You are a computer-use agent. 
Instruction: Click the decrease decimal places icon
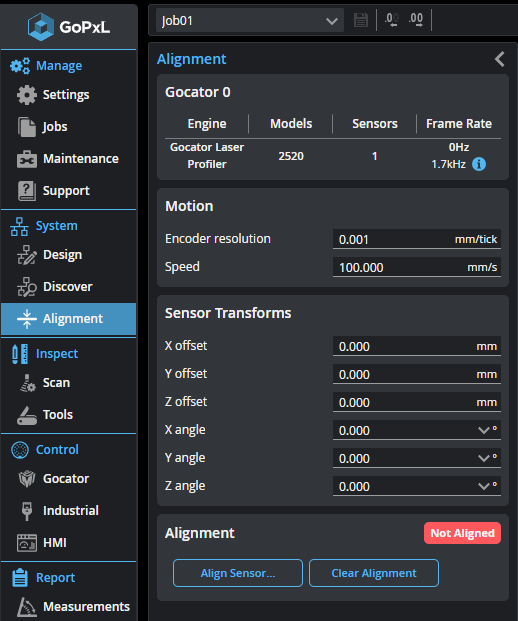pos(392,20)
